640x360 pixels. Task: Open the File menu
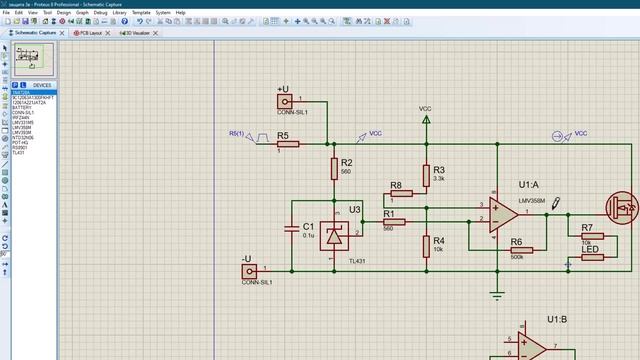coord(6,13)
